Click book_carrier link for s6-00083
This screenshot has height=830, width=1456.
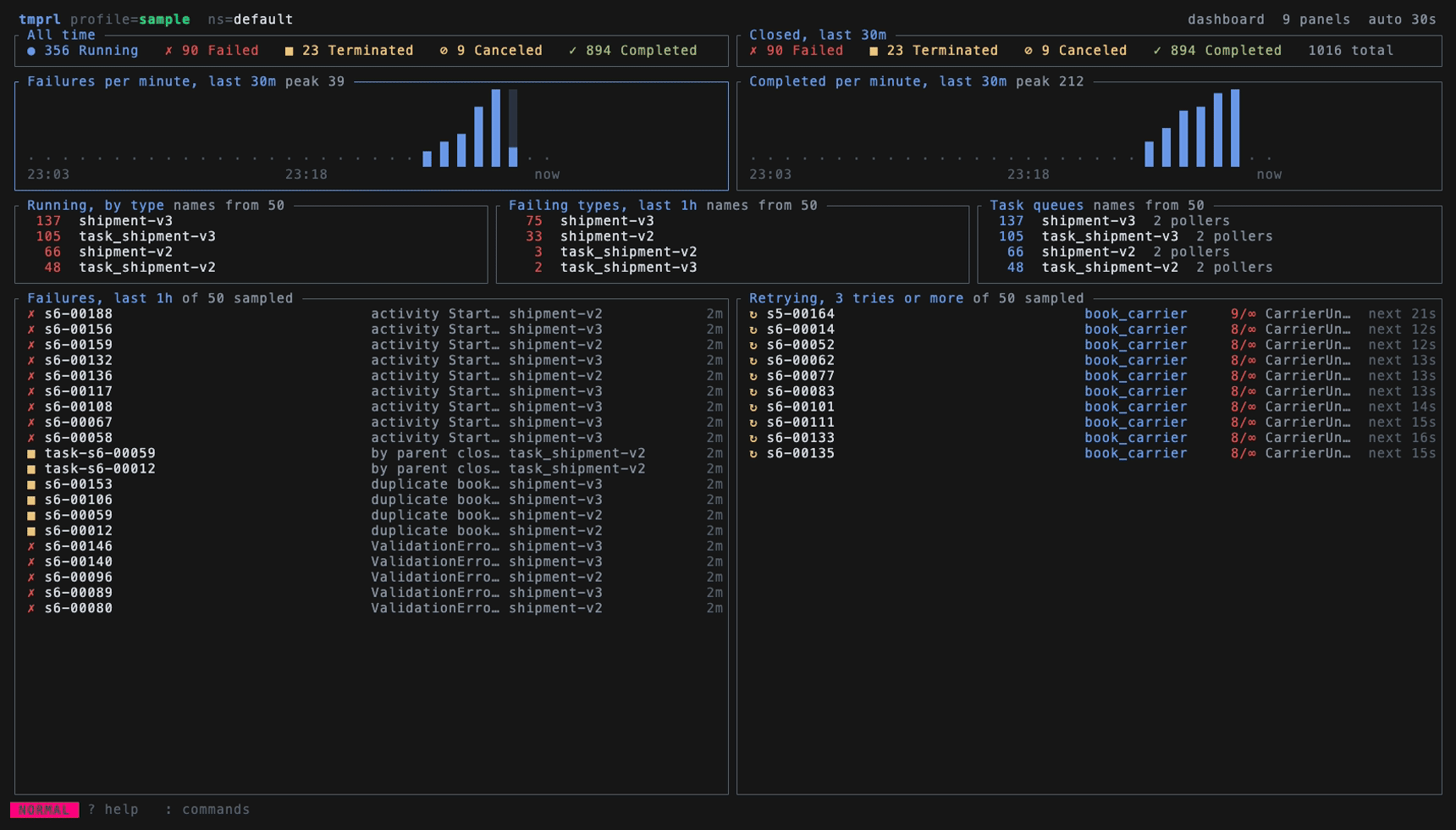click(1136, 391)
